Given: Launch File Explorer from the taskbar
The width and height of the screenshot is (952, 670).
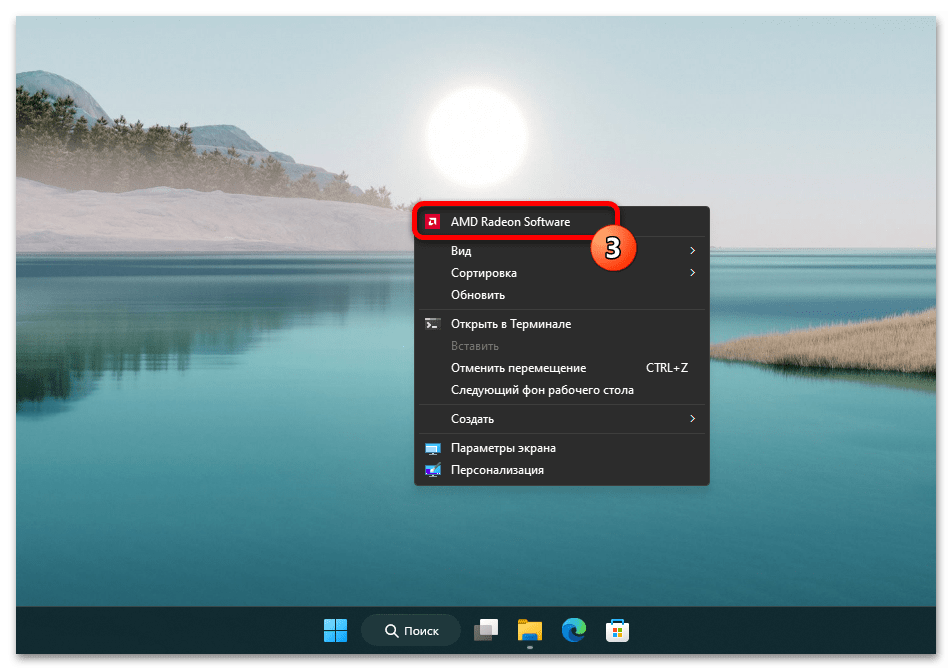Looking at the screenshot, I should click(x=529, y=630).
